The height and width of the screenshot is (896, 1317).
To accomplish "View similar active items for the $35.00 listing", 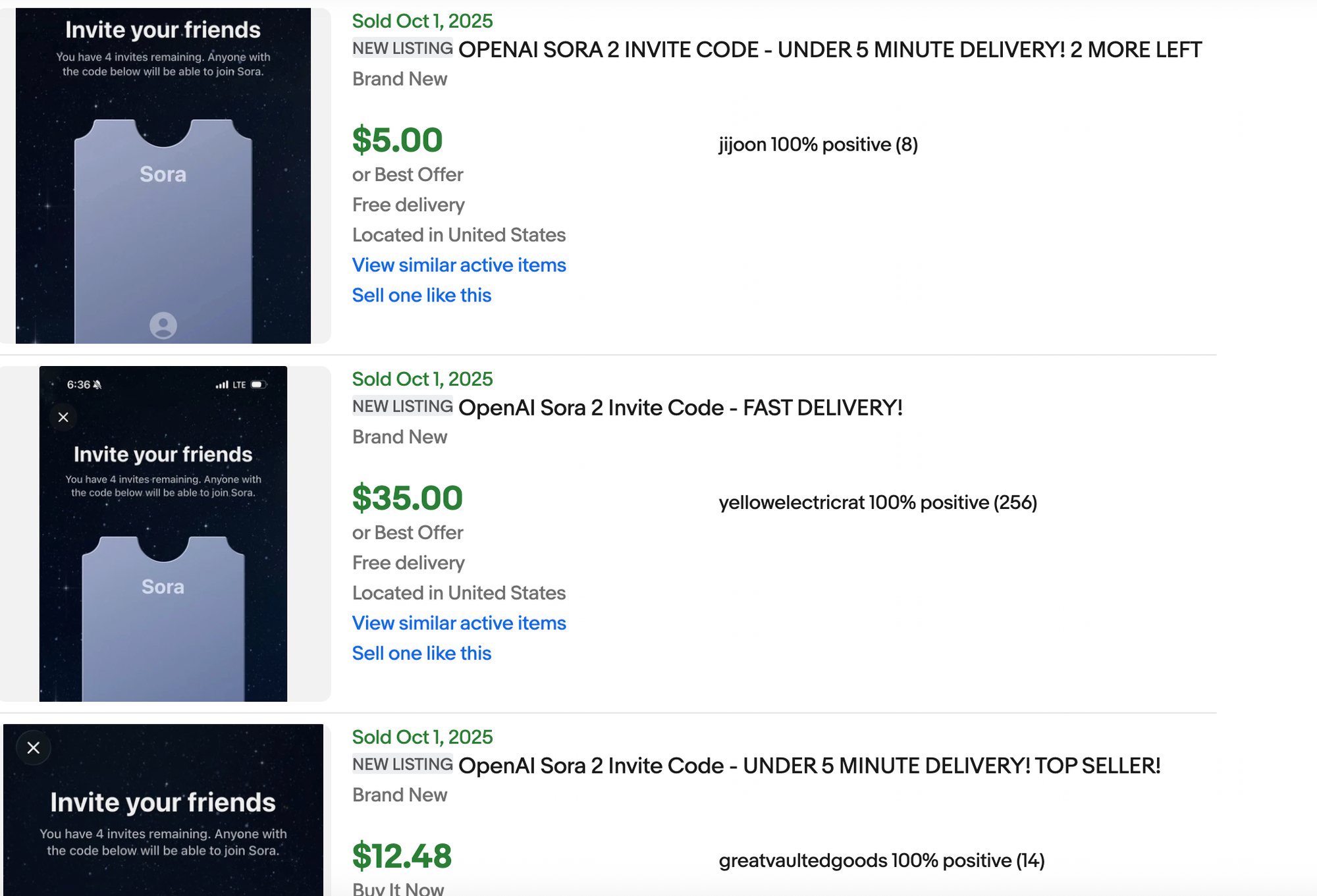I will coord(459,623).
